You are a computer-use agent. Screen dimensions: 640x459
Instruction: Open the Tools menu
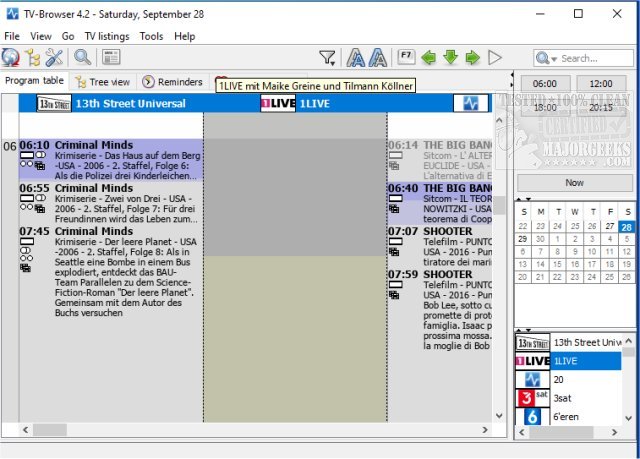(x=151, y=36)
